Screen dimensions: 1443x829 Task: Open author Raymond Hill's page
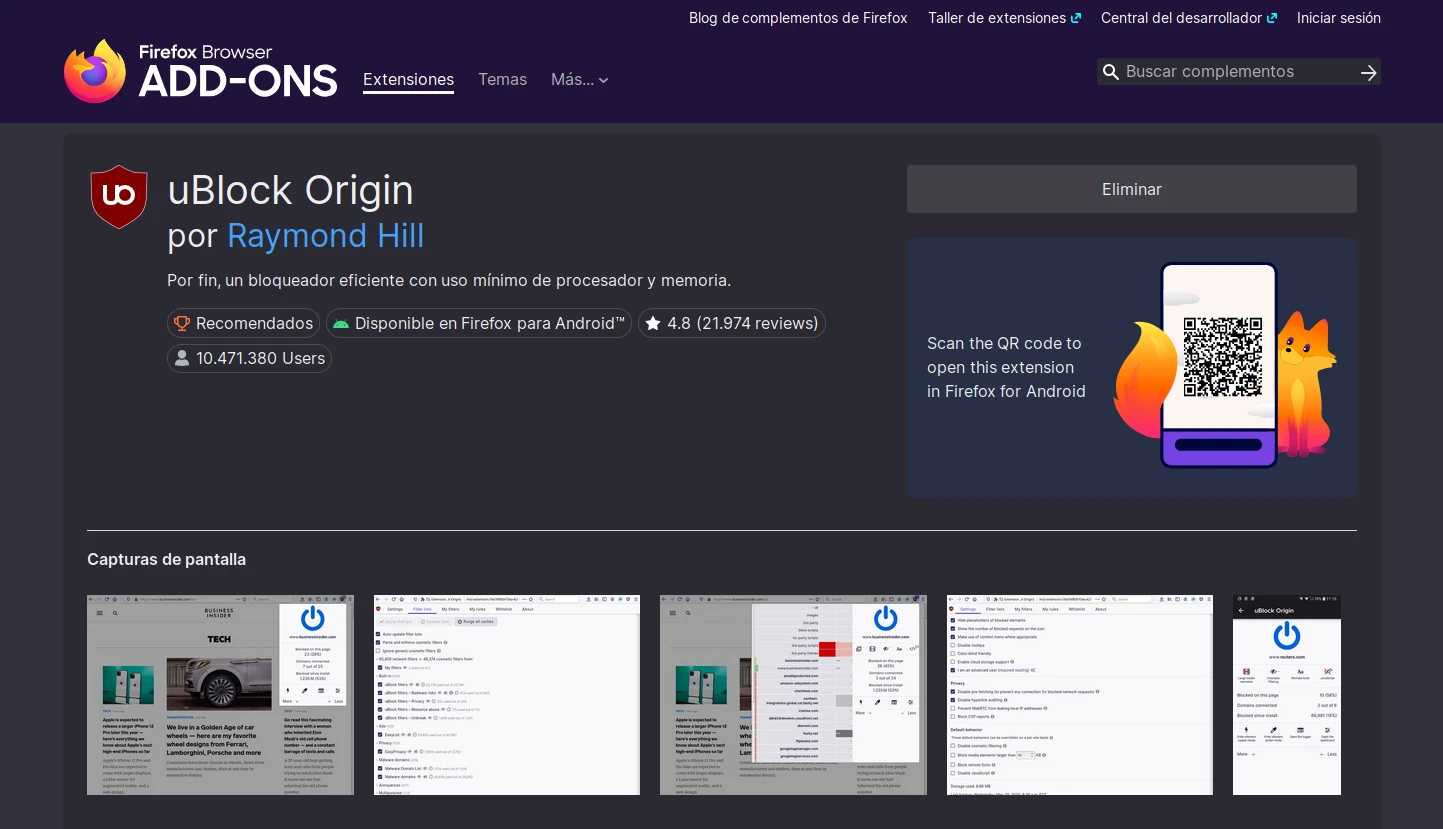point(326,236)
